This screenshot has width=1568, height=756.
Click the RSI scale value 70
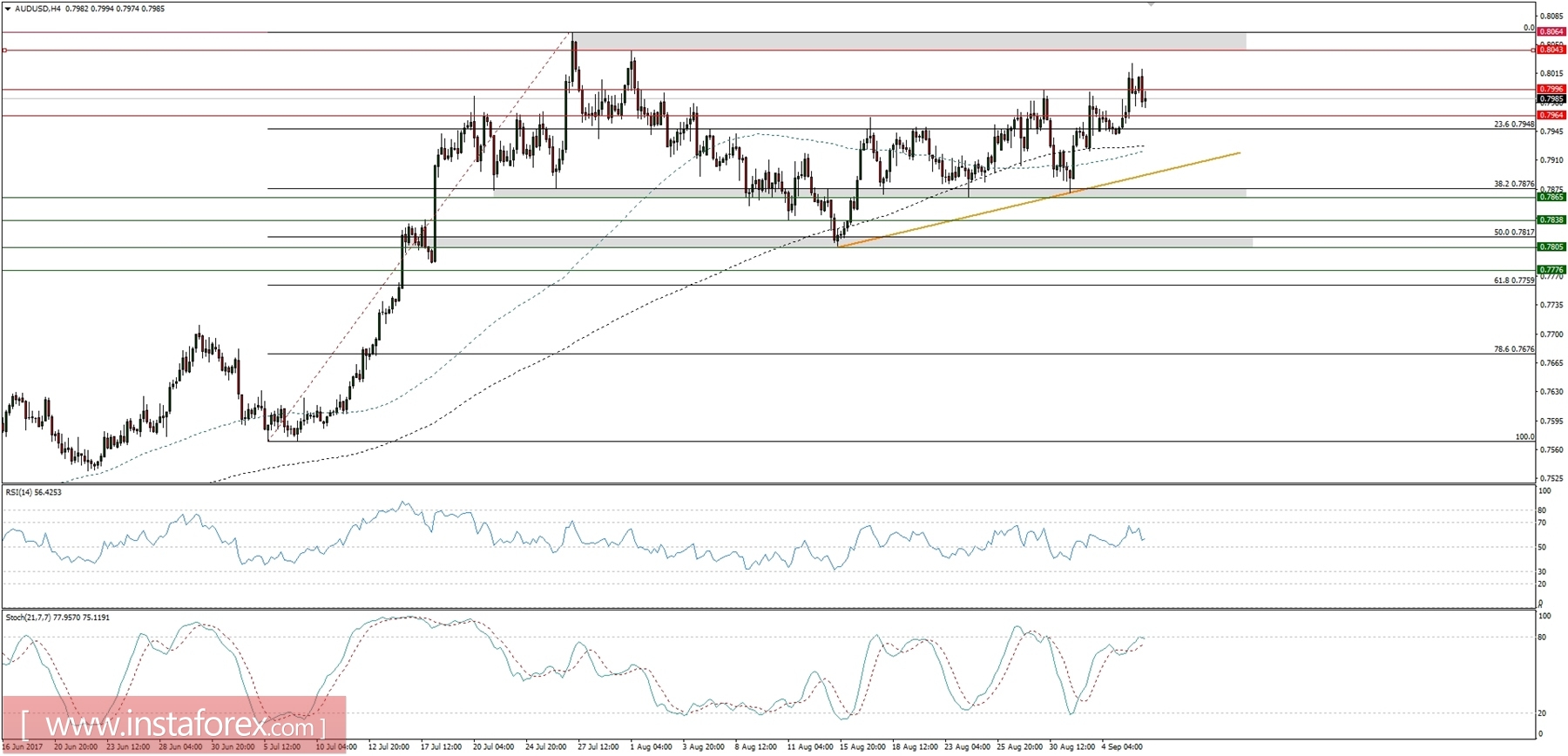pos(1542,523)
